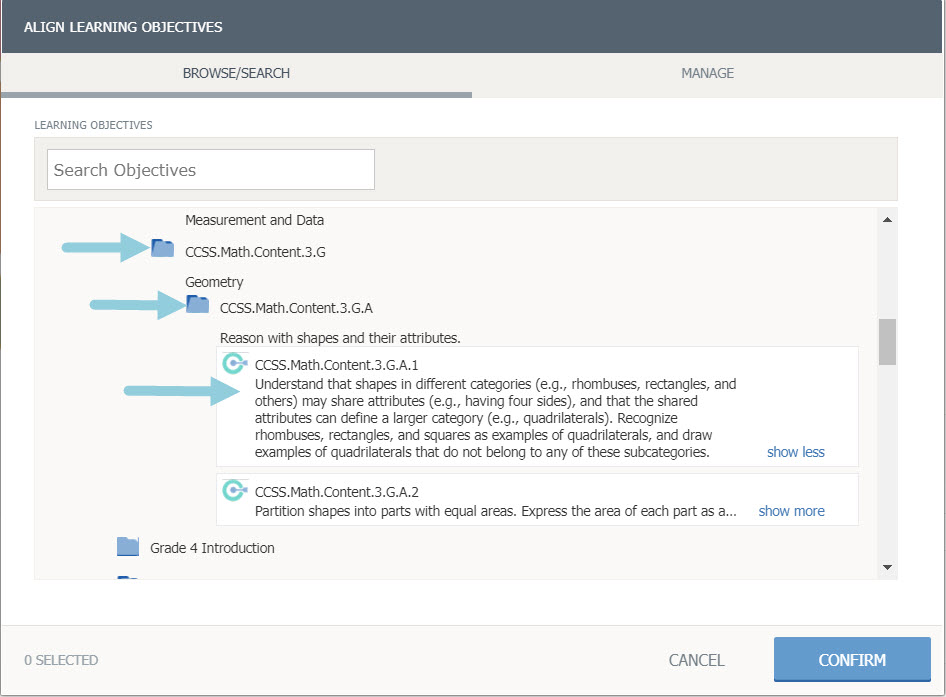The image size is (946, 697).
Task: Select the objective icon for 3.G.A.1
Action: (234, 363)
